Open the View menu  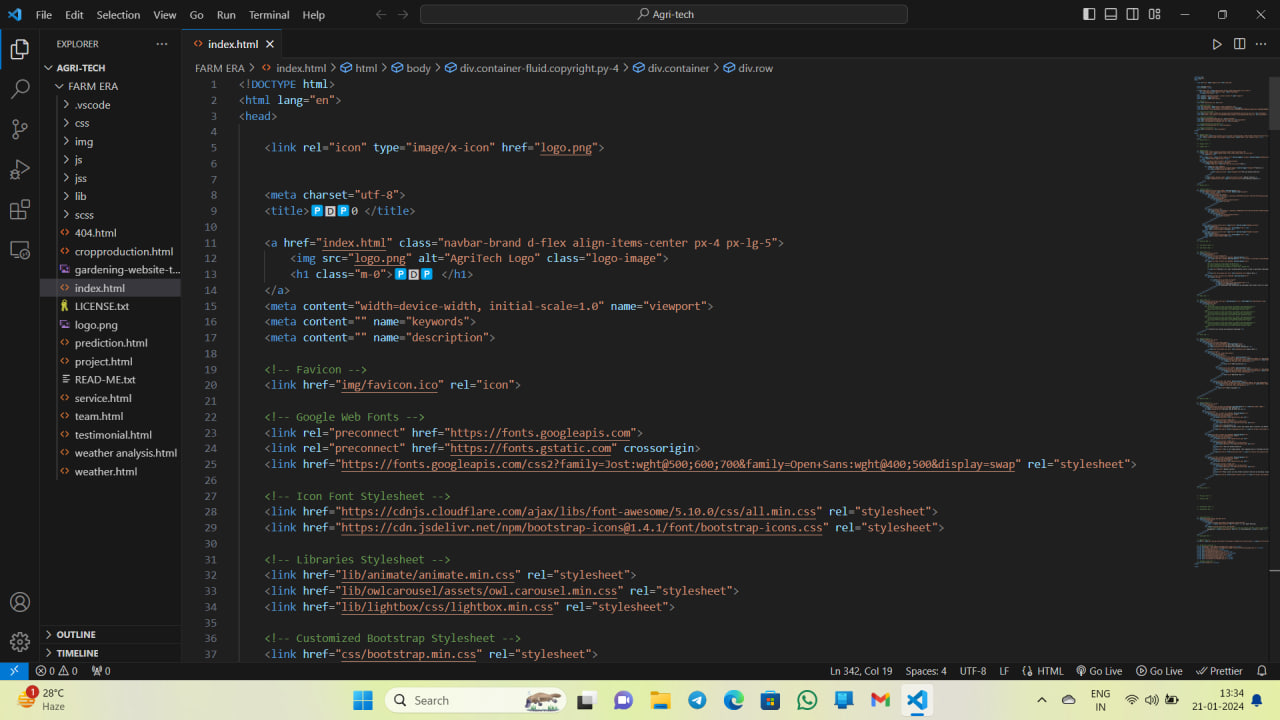(165, 15)
